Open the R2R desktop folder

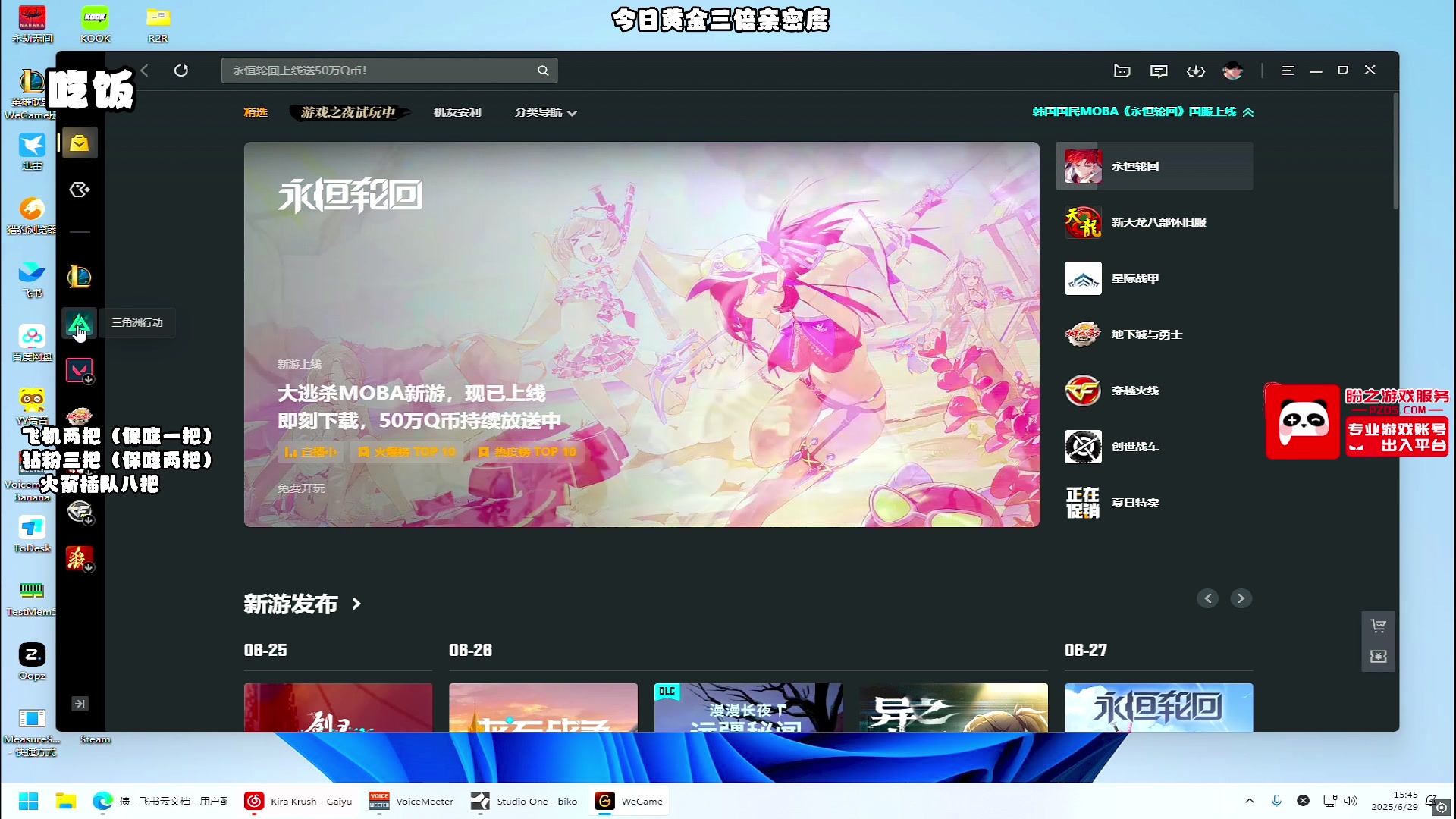click(158, 24)
